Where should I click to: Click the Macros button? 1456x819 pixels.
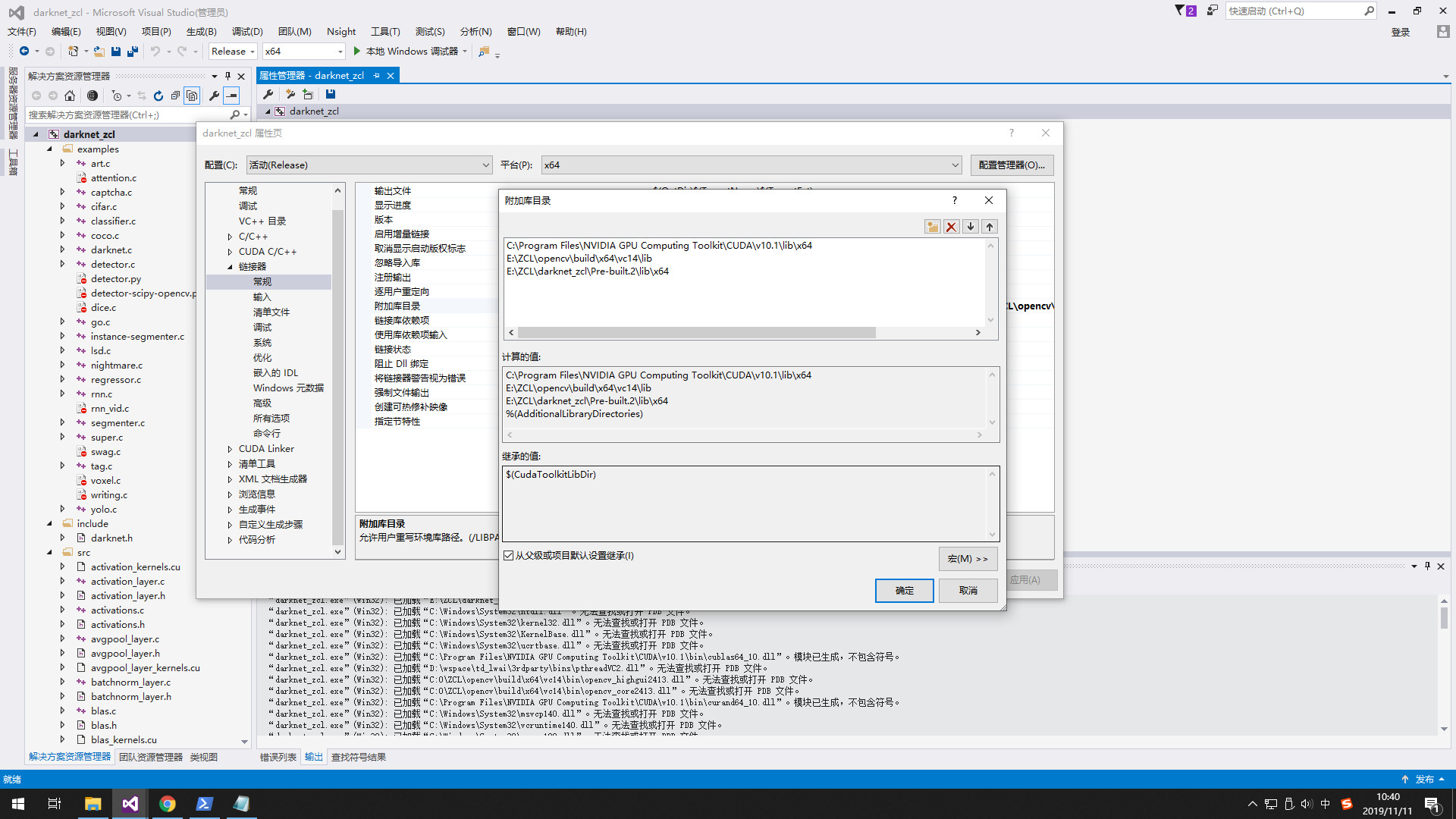tap(968, 559)
